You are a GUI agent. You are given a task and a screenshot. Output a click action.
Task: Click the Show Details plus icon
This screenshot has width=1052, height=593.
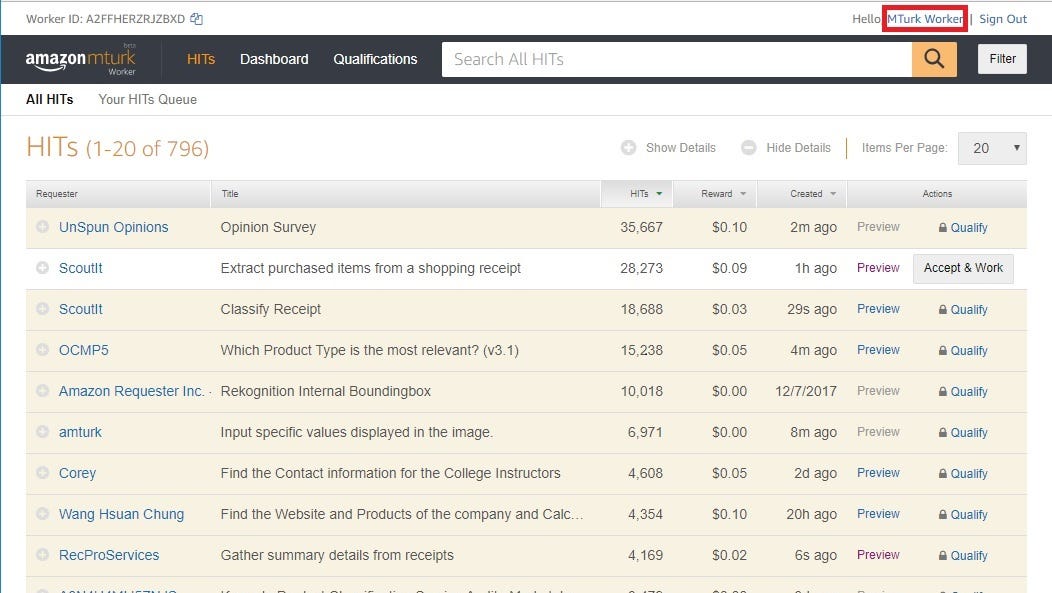point(628,148)
